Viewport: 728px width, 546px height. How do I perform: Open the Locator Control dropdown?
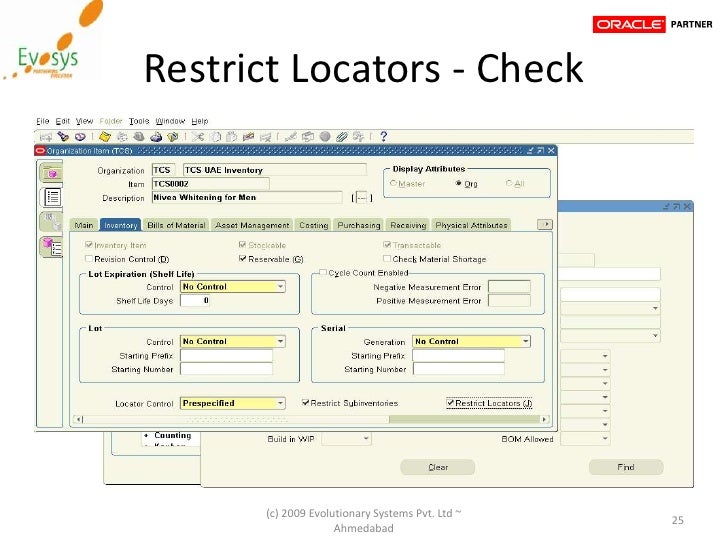click(280, 403)
